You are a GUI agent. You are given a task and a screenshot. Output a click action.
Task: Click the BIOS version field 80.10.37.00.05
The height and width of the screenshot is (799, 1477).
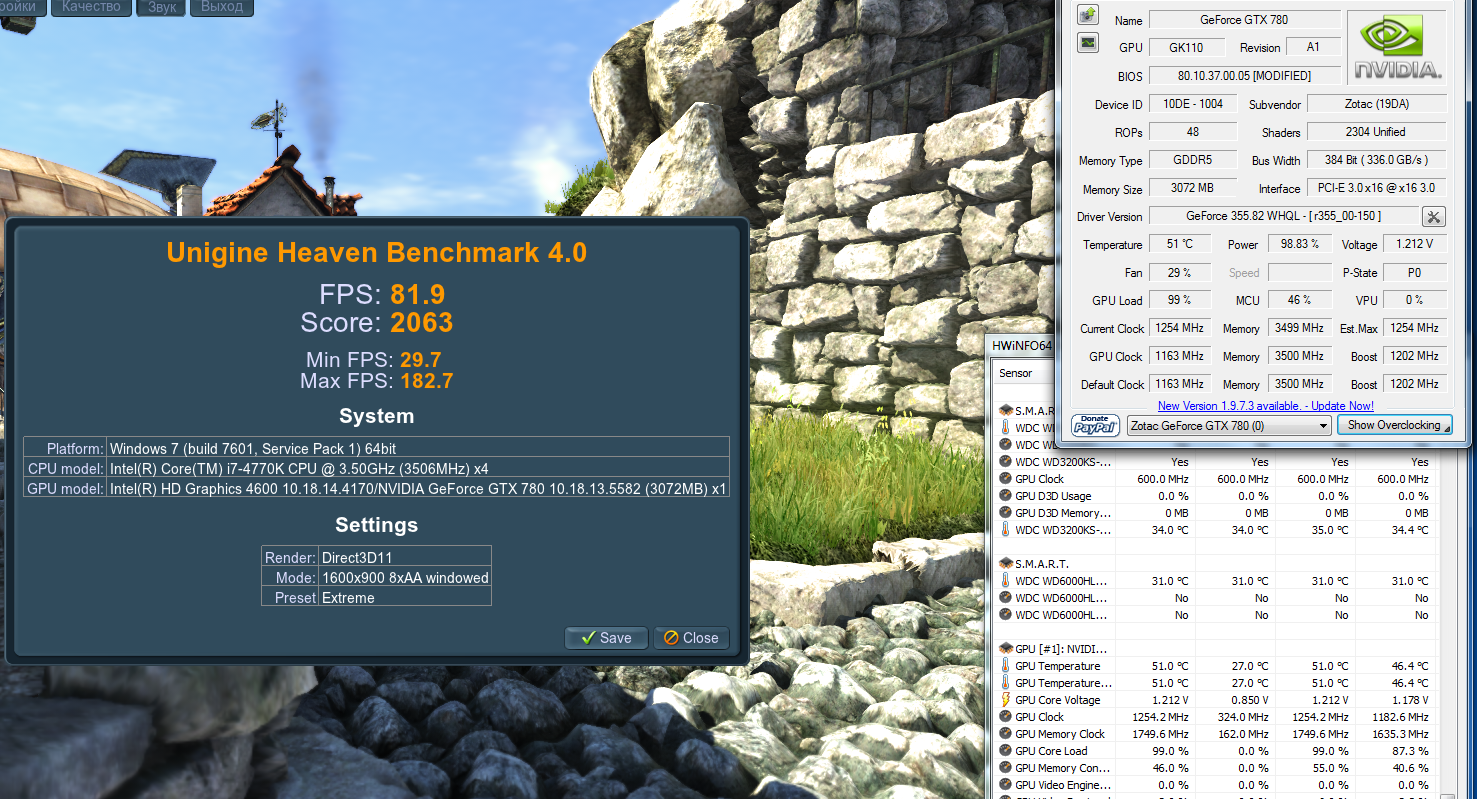click(1245, 76)
